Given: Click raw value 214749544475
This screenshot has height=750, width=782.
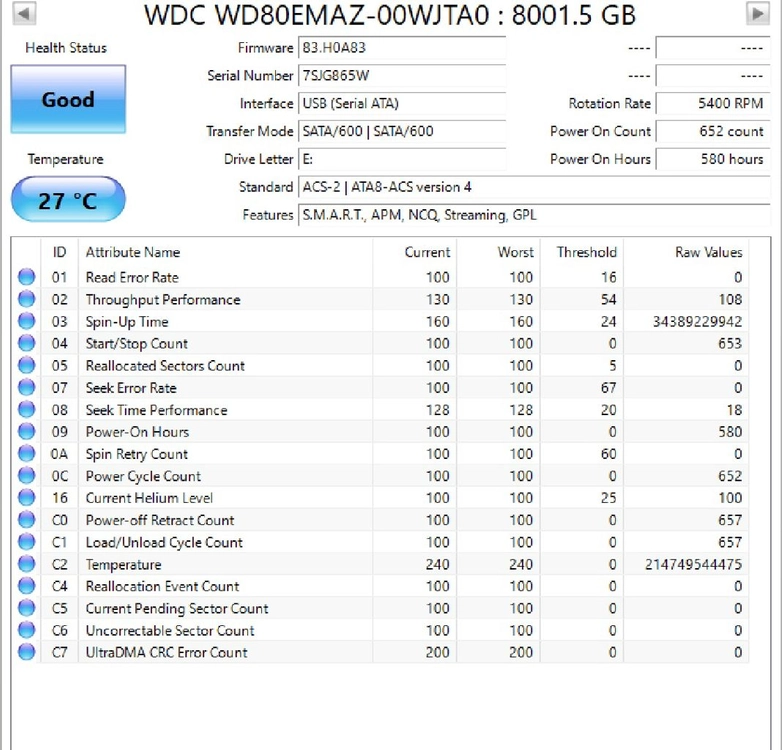Looking at the screenshot, I should coord(693,564).
